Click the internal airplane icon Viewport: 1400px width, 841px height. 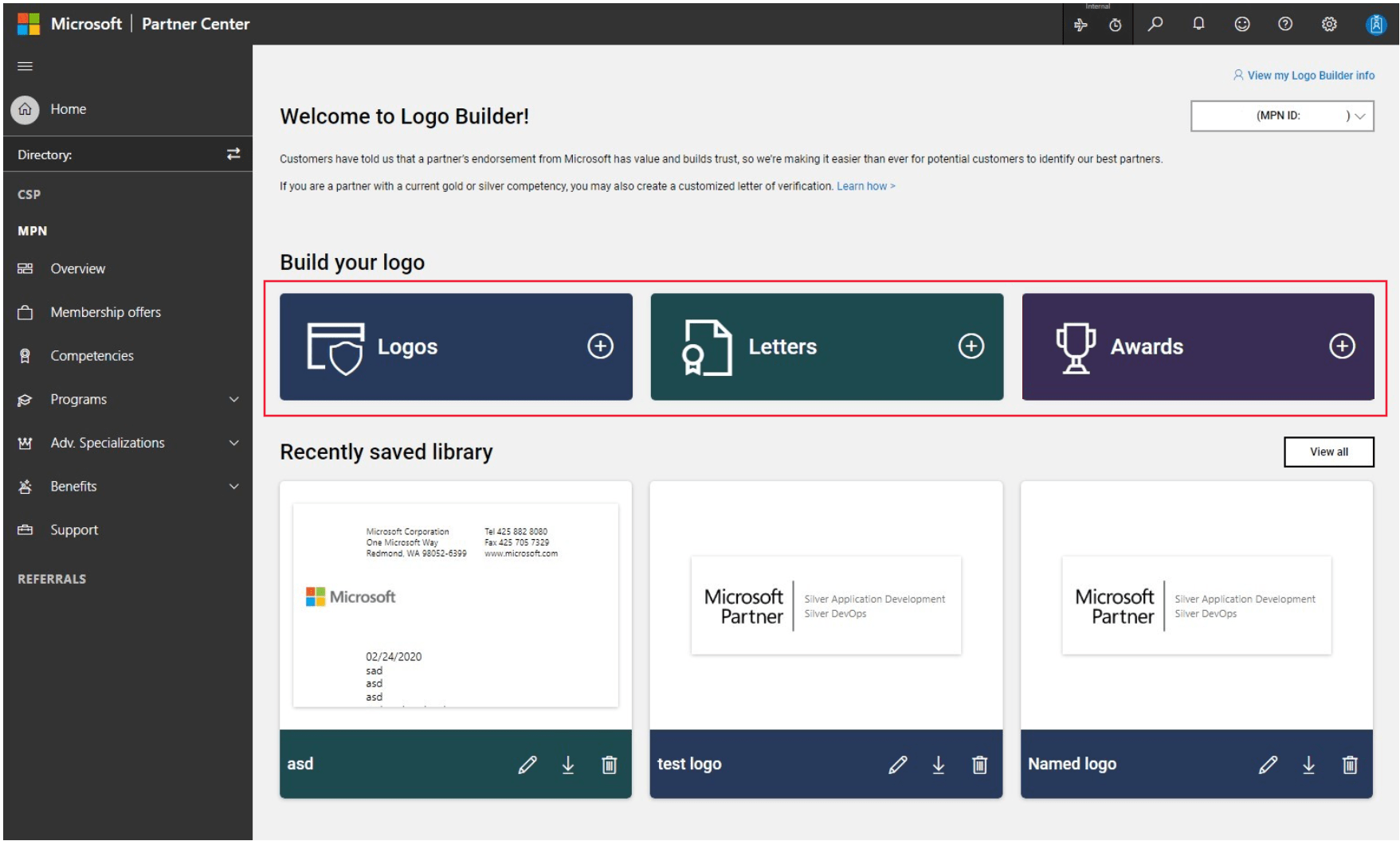click(1080, 25)
